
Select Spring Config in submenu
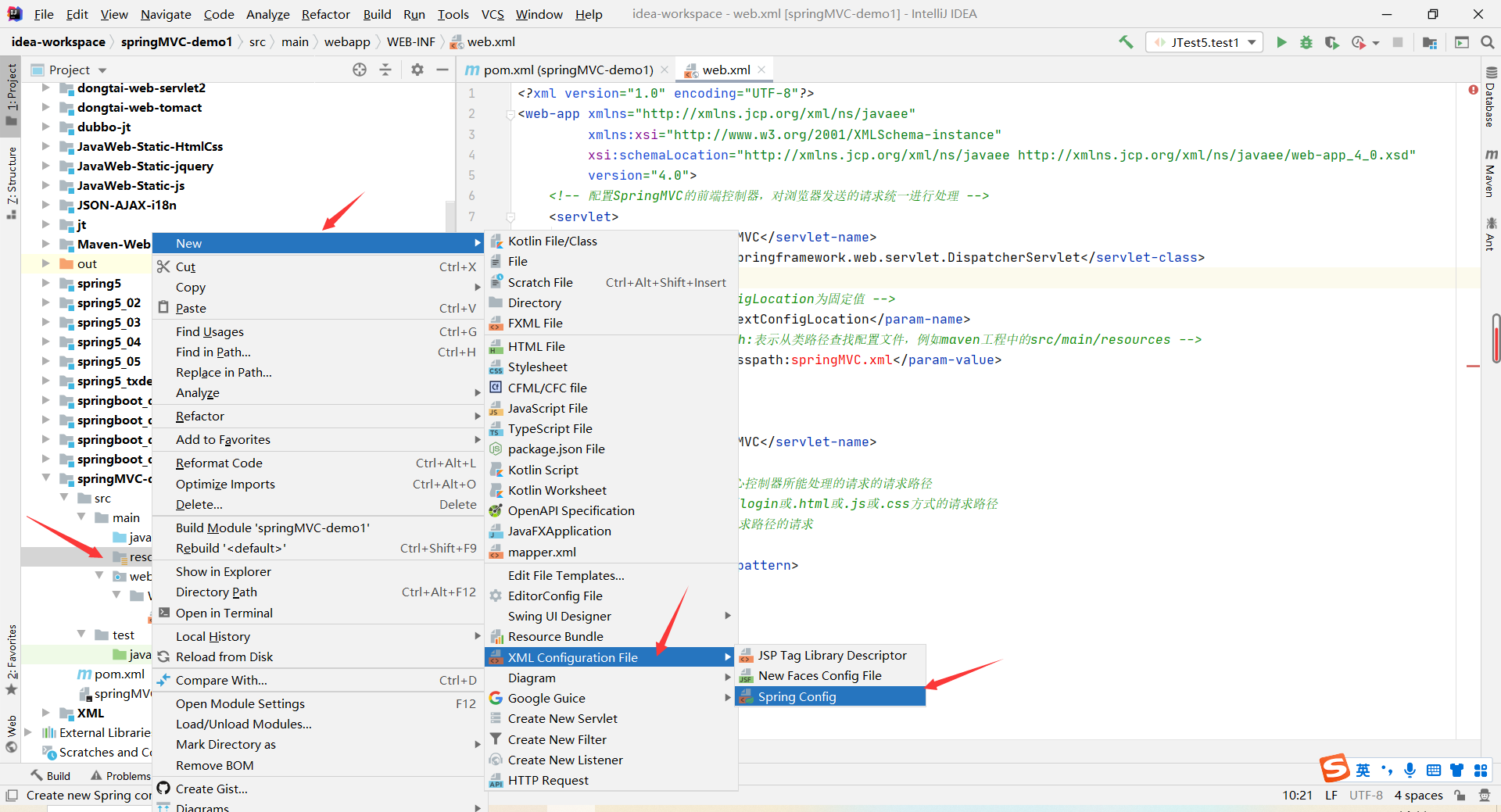[831, 696]
